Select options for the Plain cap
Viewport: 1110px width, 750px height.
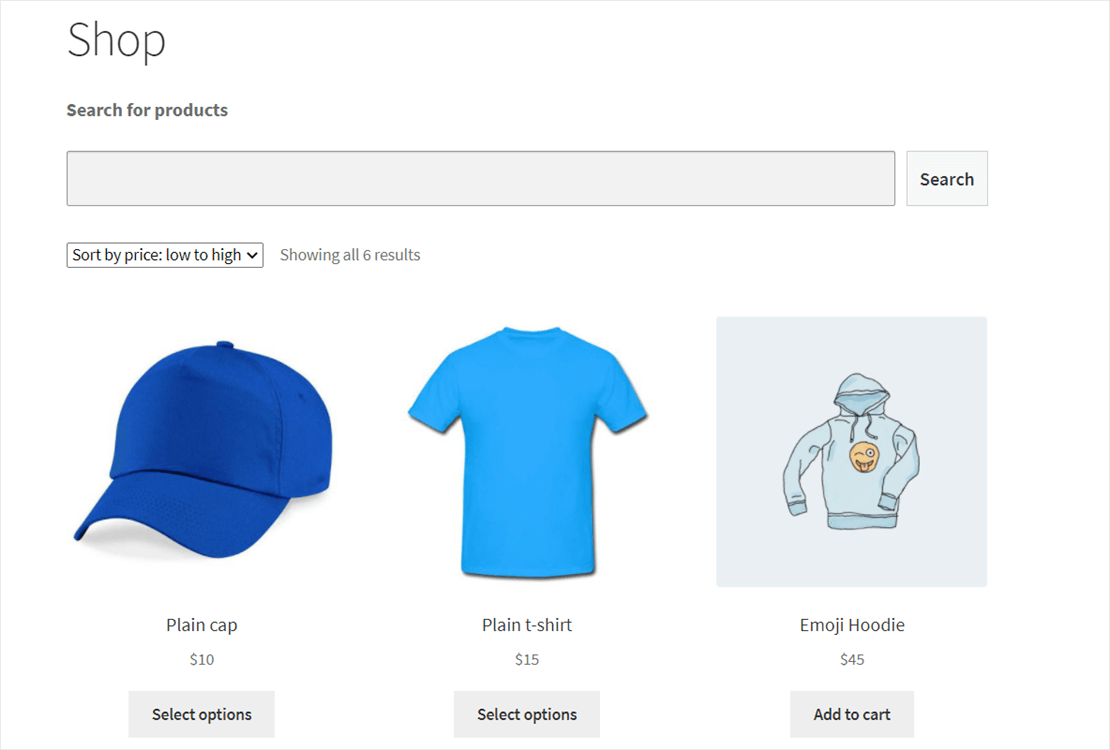201,714
